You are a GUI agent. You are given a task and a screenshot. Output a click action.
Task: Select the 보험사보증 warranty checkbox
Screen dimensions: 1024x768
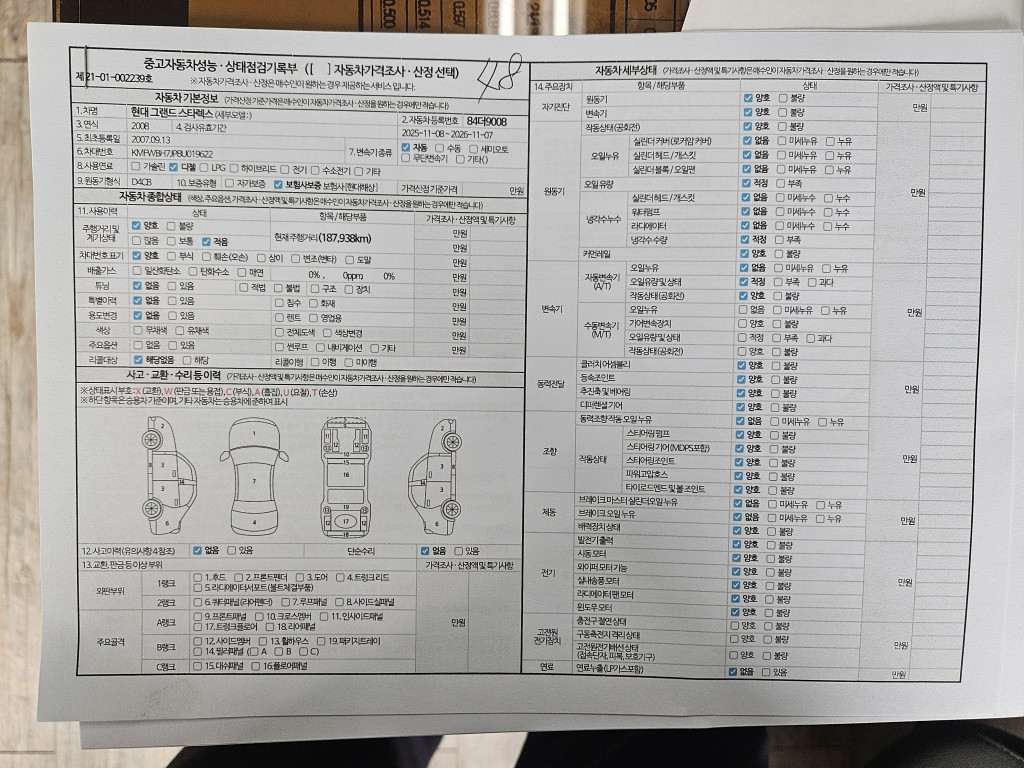click(279, 184)
